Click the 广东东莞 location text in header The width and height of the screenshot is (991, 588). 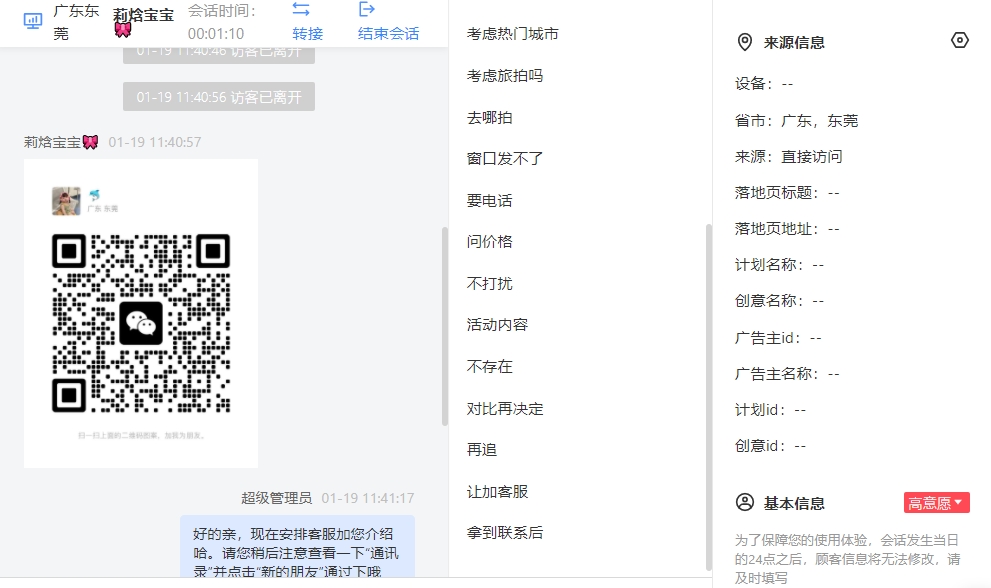pyautogui.click(x=76, y=22)
